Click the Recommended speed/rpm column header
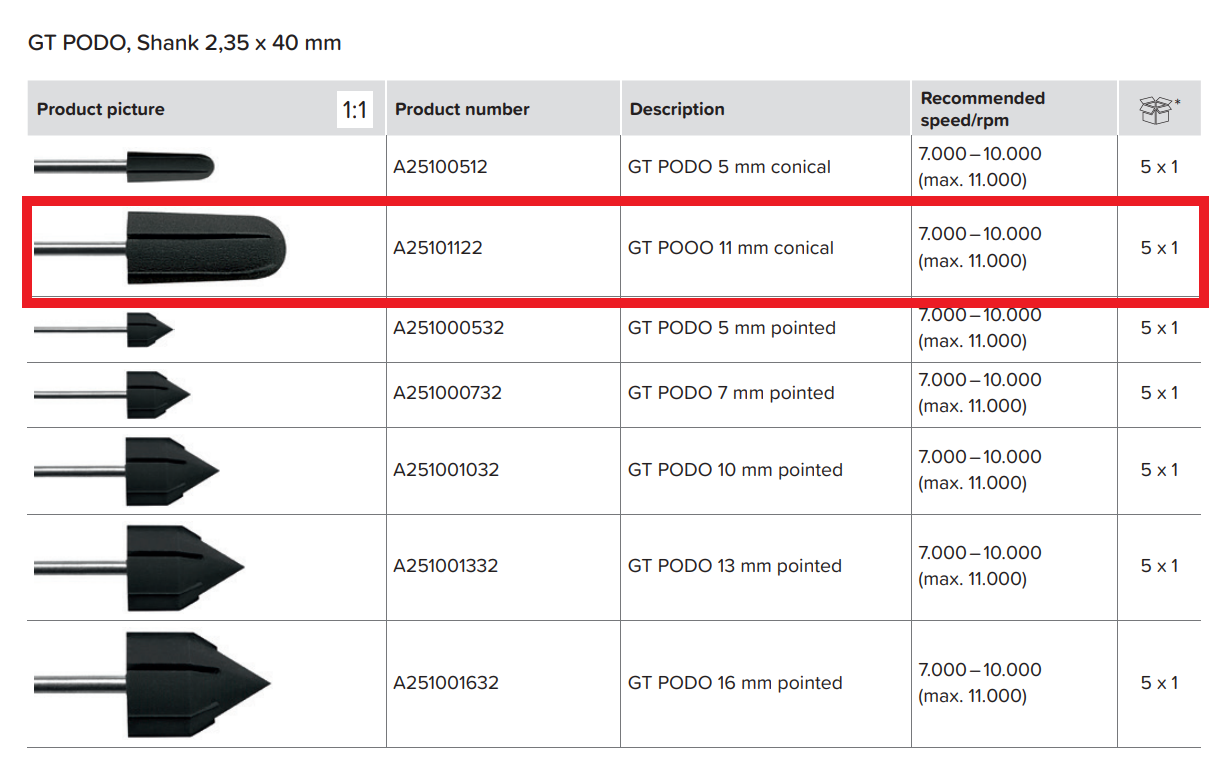The image size is (1223, 758). [x=982, y=109]
